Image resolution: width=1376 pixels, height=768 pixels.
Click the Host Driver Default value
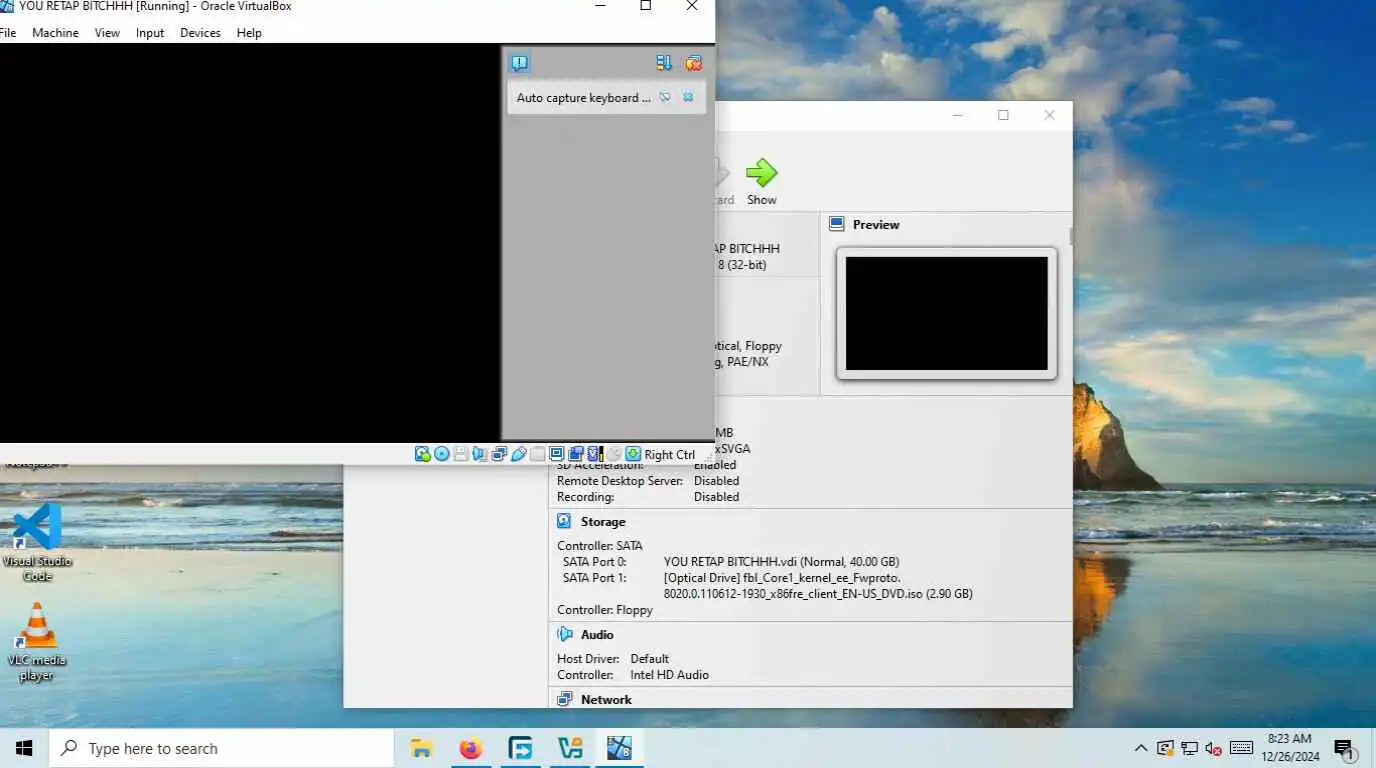(x=650, y=659)
